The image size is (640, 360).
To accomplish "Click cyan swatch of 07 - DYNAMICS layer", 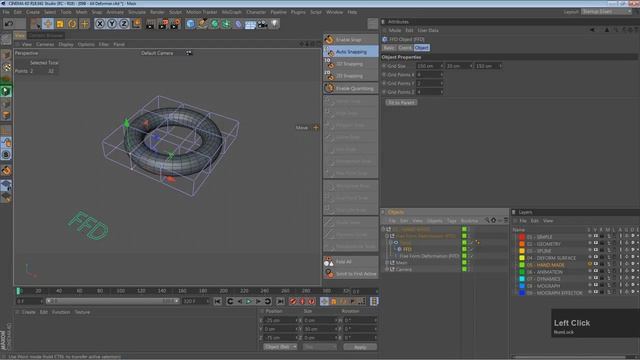I will click(x=522, y=279).
